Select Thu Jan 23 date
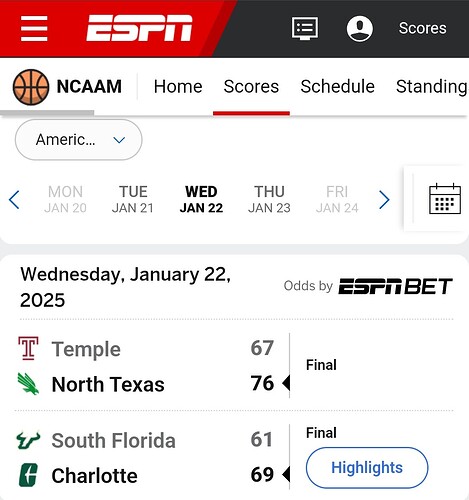The height and width of the screenshot is (500, 469). click(269, 199)
